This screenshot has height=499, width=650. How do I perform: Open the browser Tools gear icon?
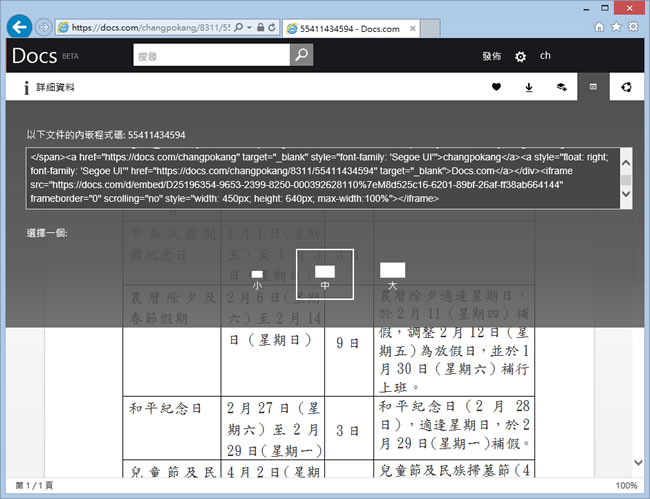tap(633, 27)
